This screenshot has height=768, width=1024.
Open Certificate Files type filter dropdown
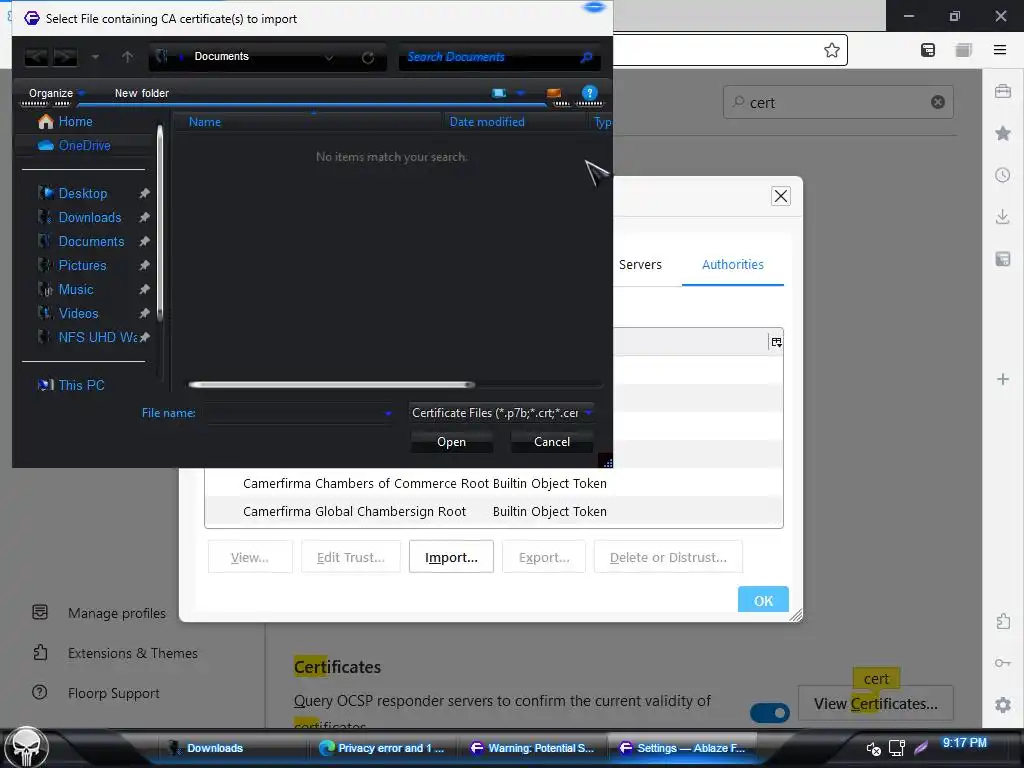pyautogui.click(x=502, y=413)
